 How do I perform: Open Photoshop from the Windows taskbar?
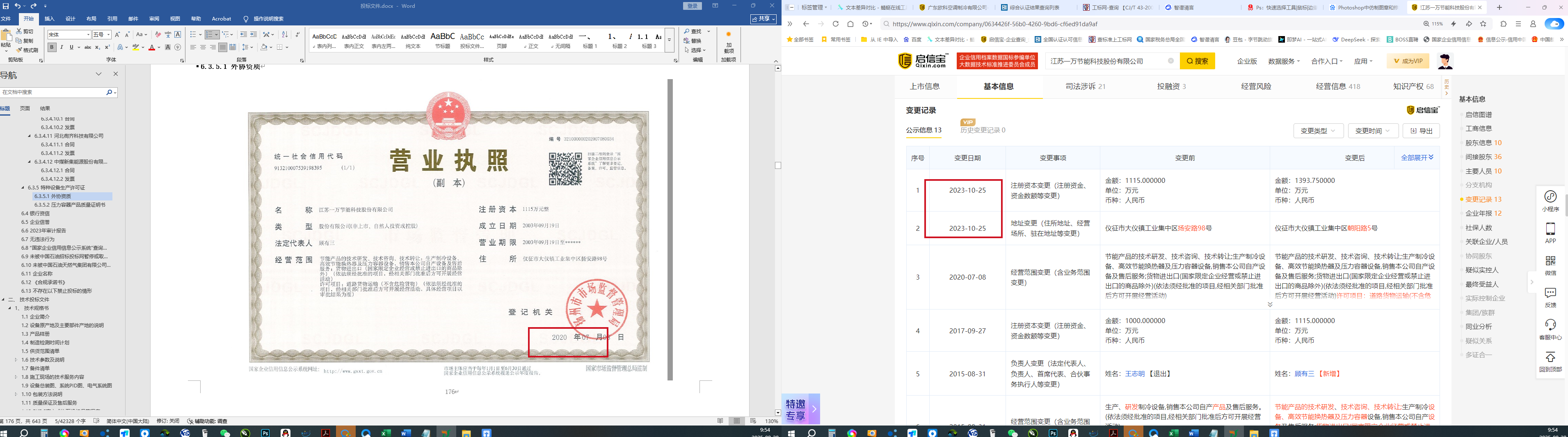click(265, 433)
